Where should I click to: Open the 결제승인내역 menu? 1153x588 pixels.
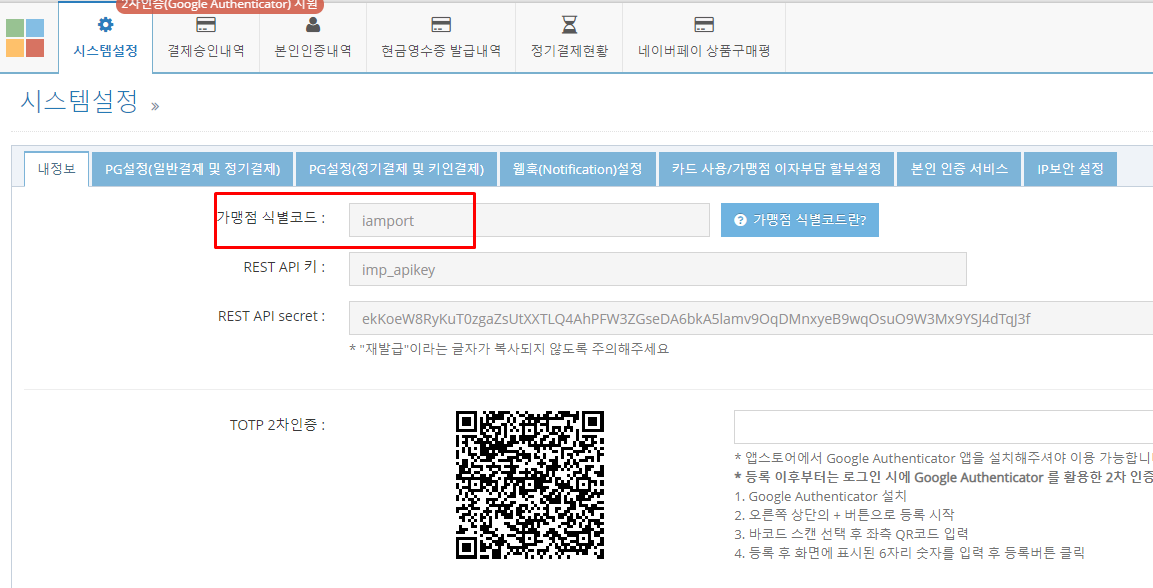click(x=206, y=37)
